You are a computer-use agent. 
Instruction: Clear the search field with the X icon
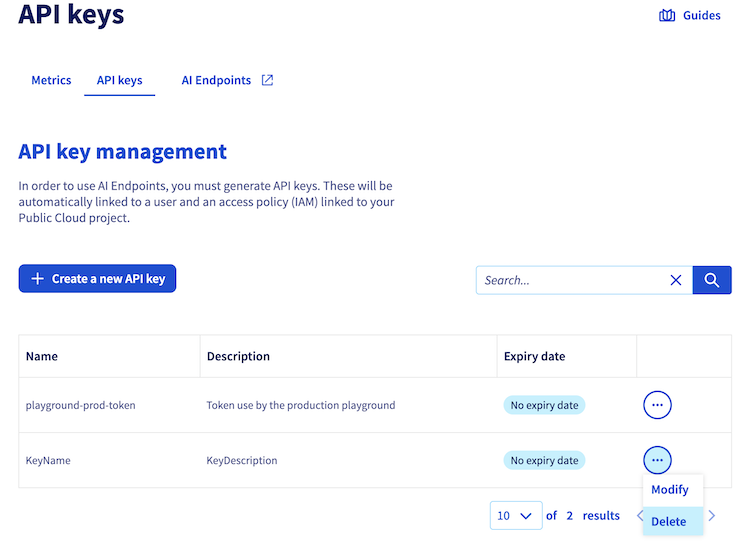676,281
